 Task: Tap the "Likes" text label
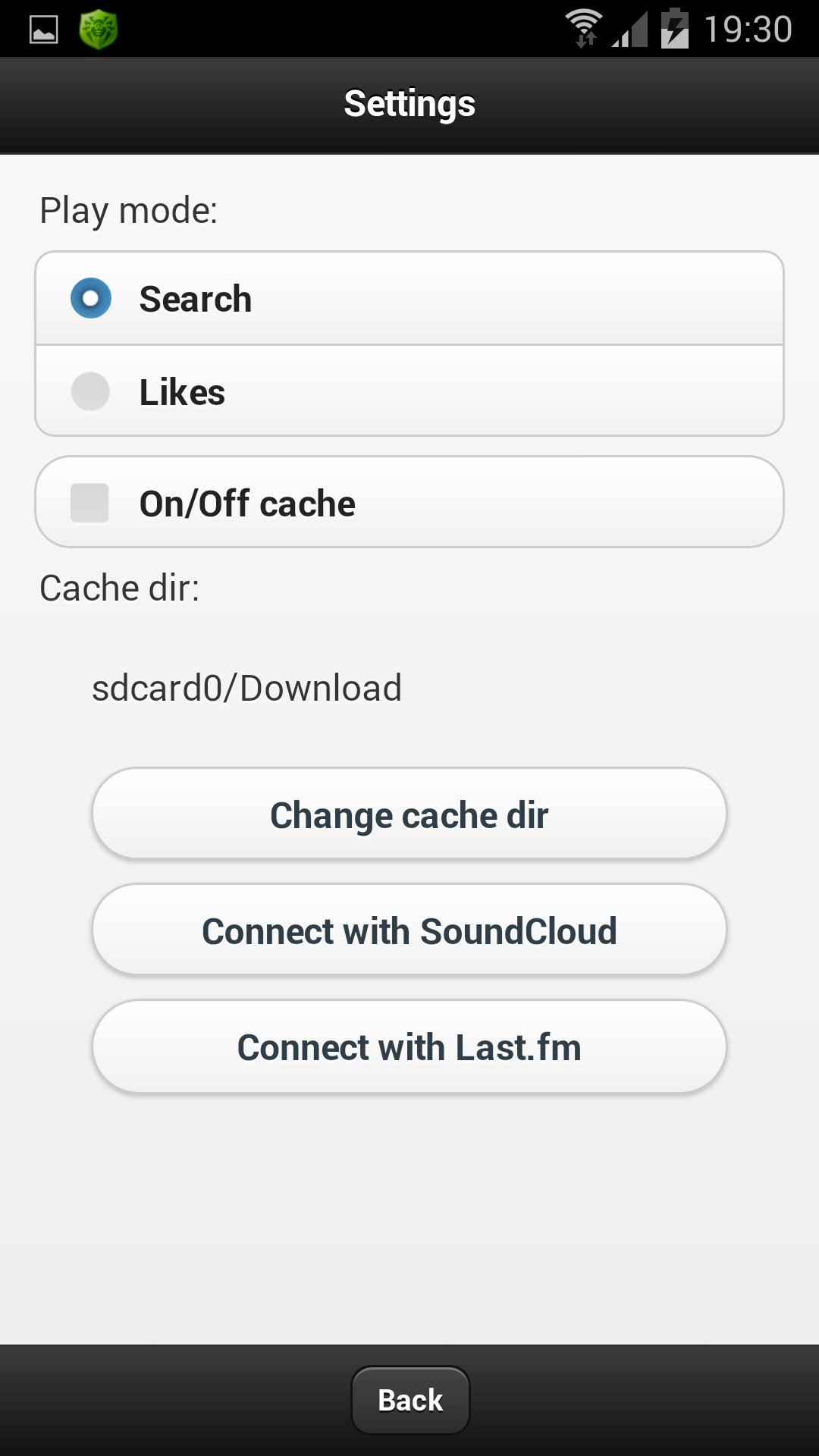(x=182, y=392)
